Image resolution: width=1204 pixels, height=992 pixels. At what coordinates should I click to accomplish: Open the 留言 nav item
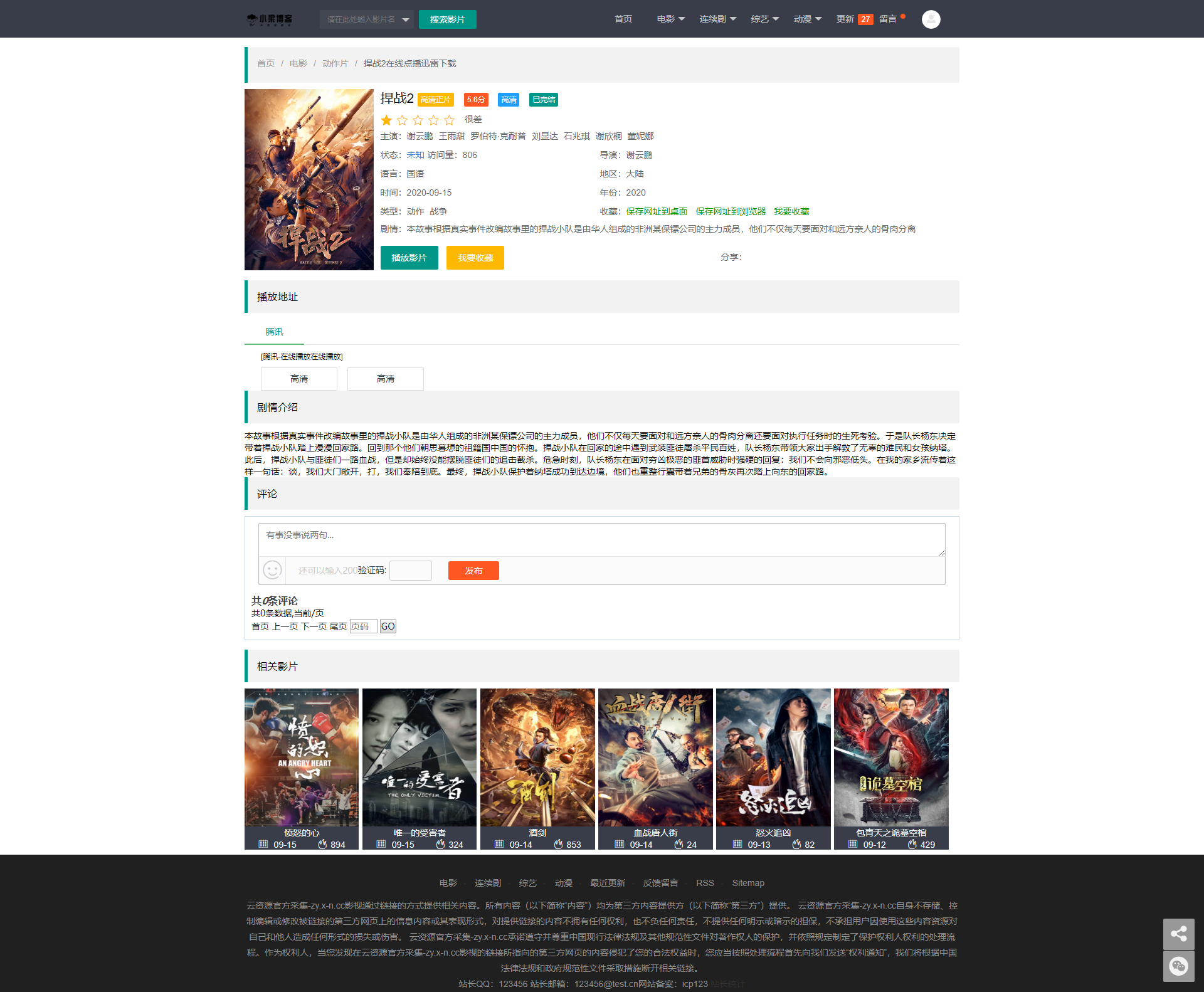[887, 19]
